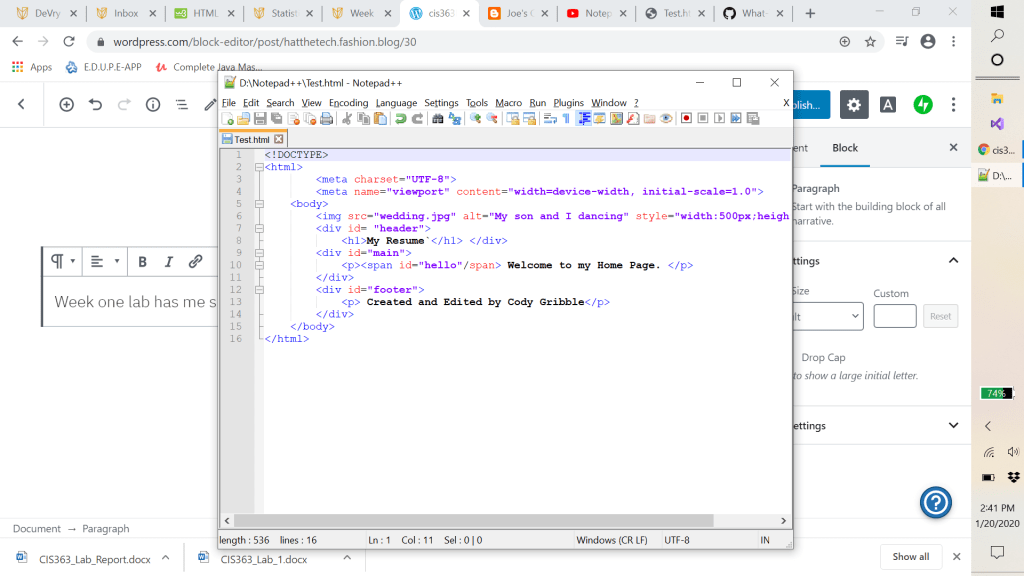Viewport: 1024px width, 576px height.
Task: Toggle bold formatting in block toolbar
Action: tap(143, 262)
